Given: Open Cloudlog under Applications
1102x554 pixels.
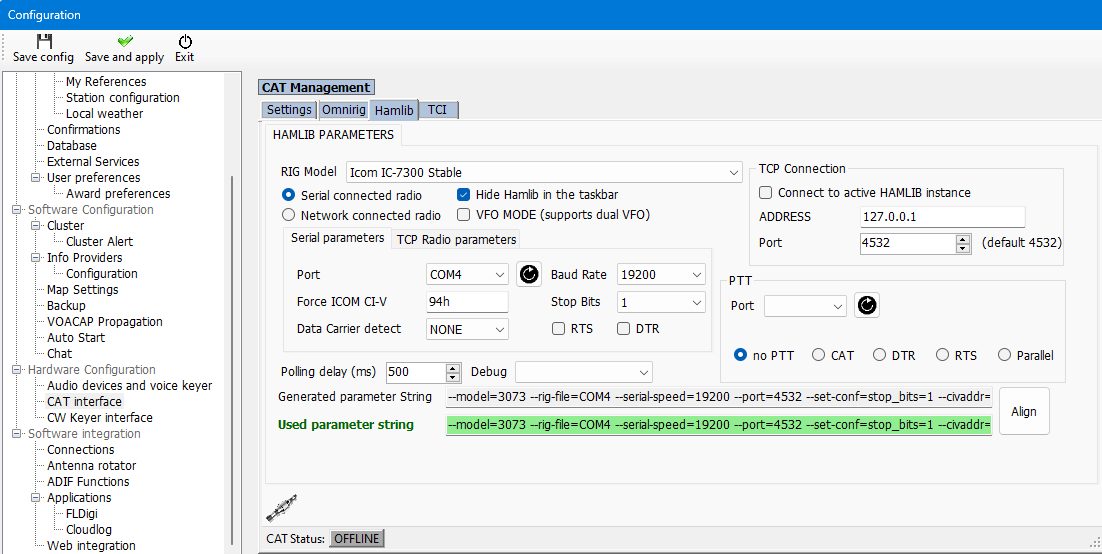Looking at the screenshot, I should point(89,529).
